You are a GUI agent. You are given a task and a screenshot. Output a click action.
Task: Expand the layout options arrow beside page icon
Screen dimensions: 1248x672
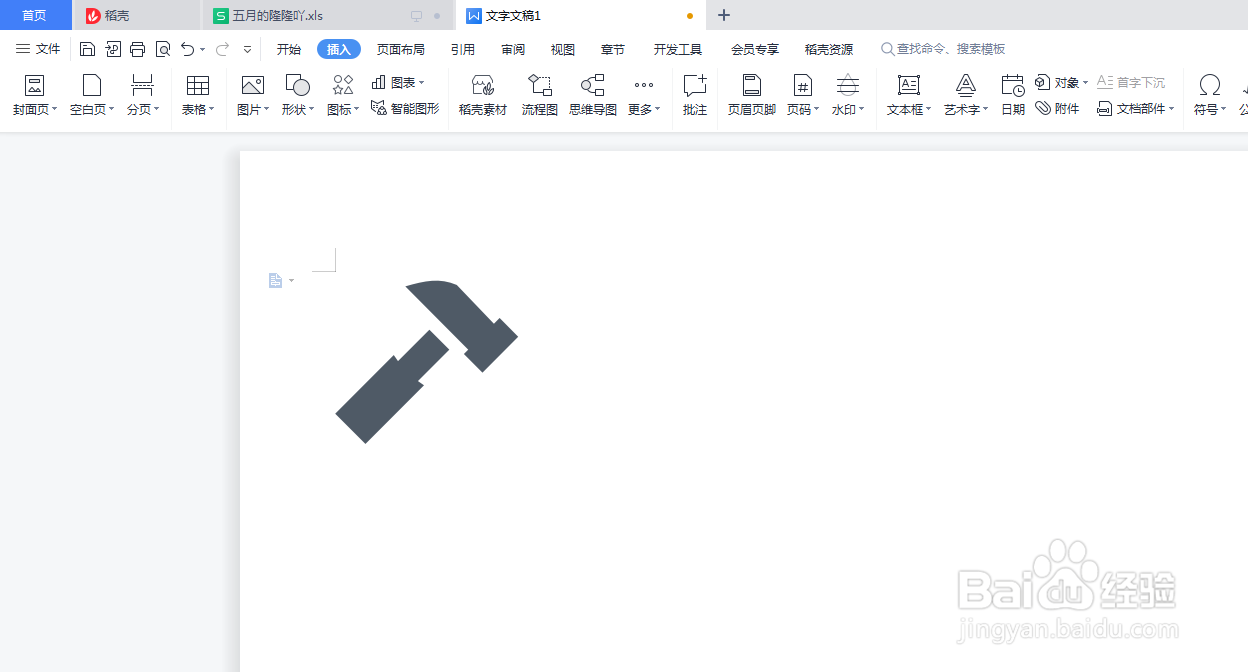click(292, 281)
